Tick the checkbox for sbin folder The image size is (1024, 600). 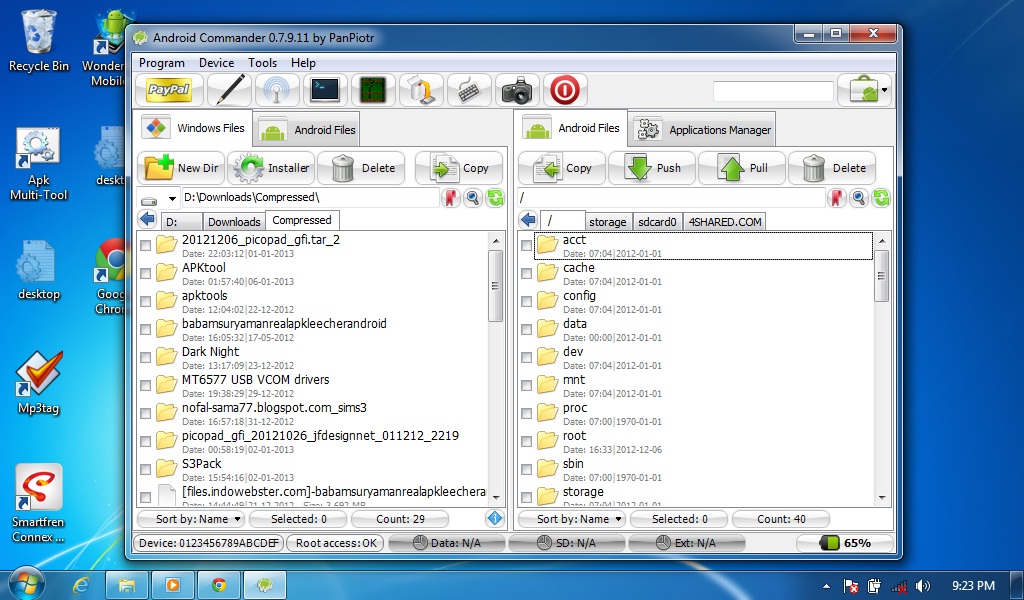tap(526, 469)
